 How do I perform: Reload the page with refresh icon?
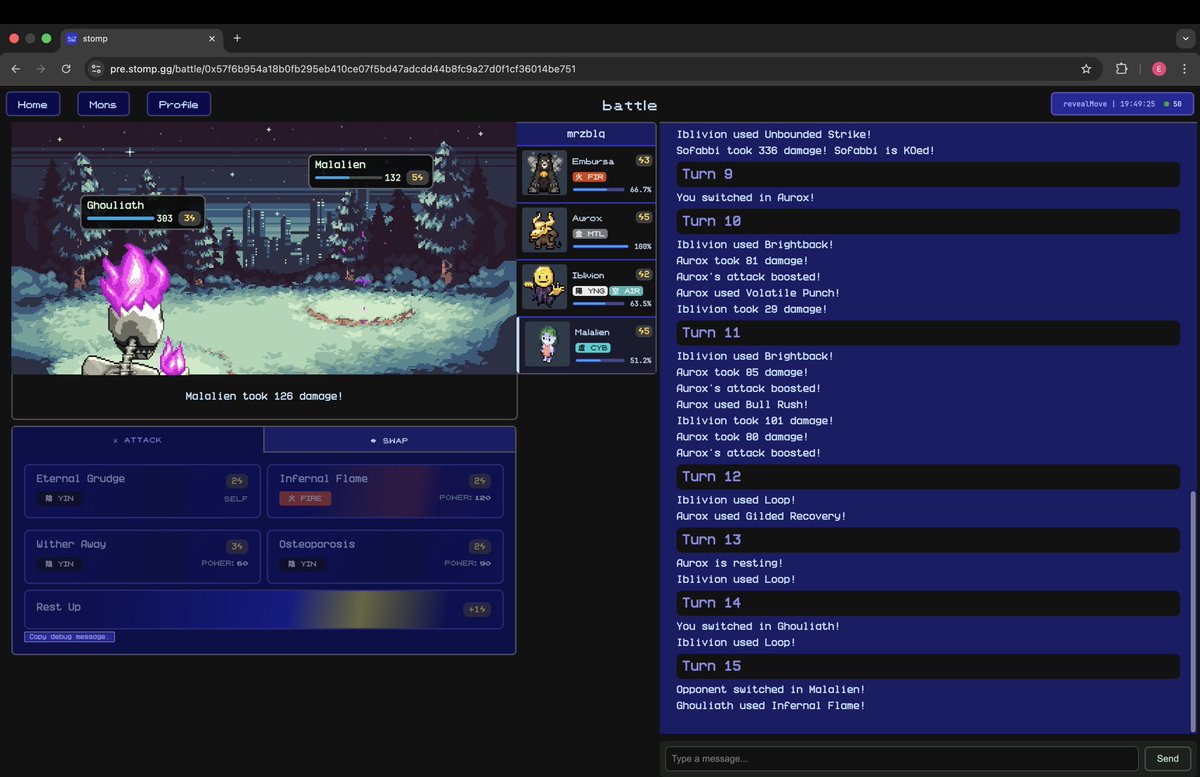[66, 69]
